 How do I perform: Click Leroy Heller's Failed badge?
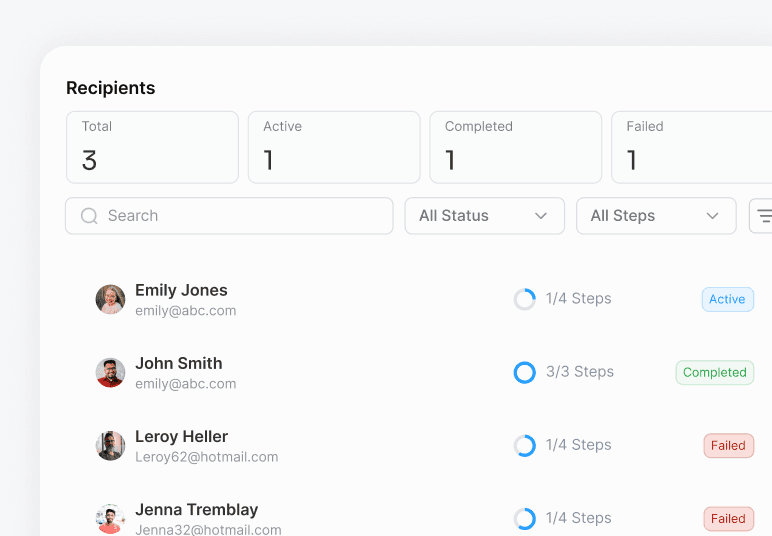pyautogui.click(x=728, y=445)
